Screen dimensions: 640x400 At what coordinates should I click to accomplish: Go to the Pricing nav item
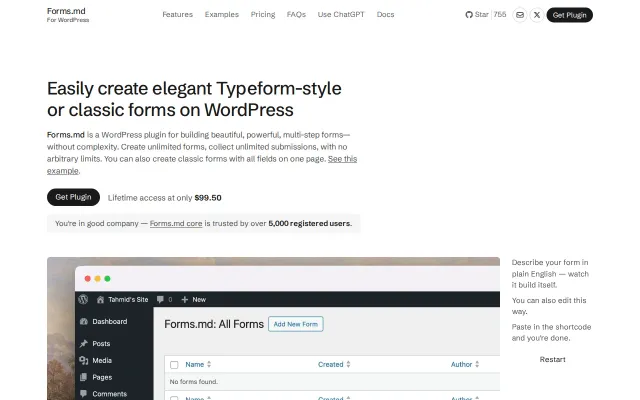263,15
